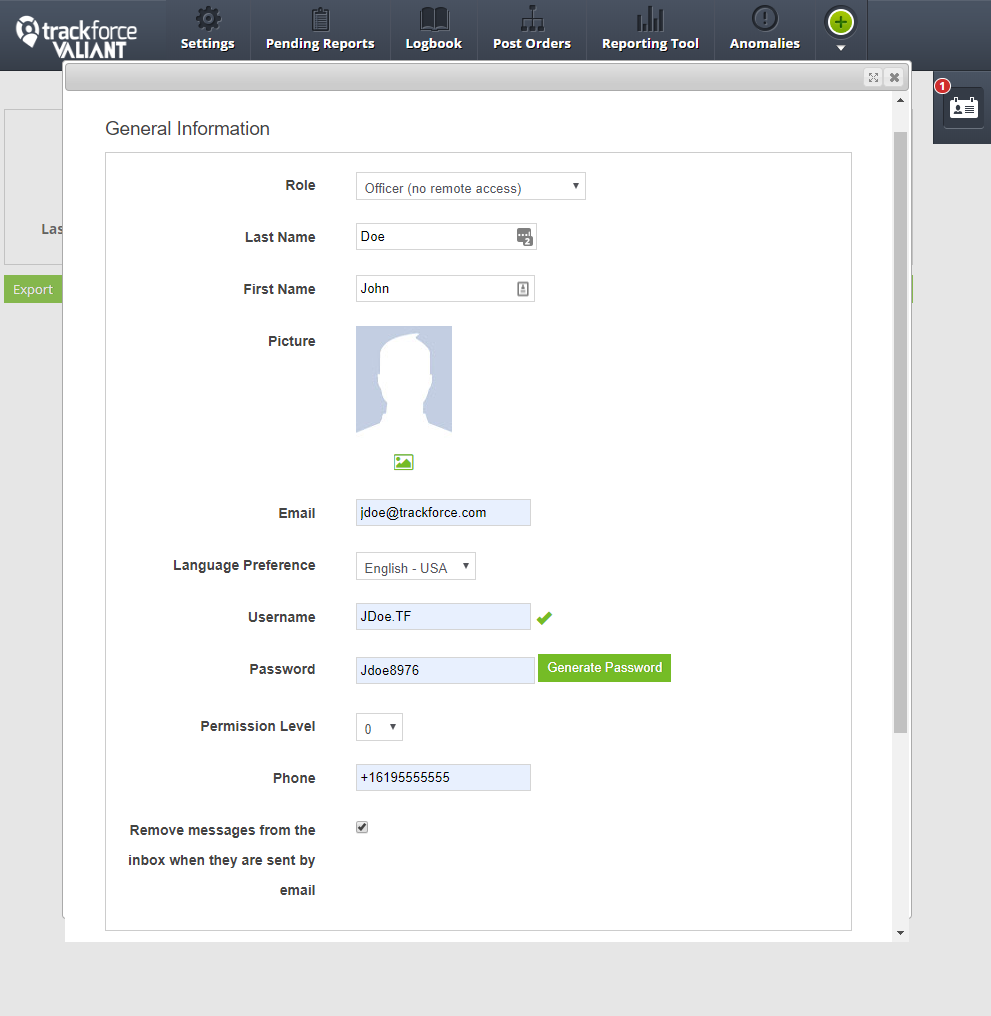Open Settings via the gear icon
The image size is (991, 1016).
coord(207,29)
